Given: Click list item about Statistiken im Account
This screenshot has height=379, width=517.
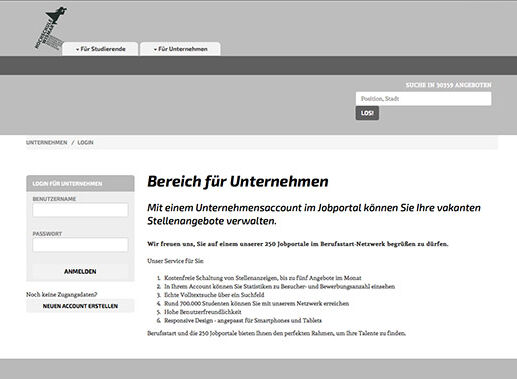Looking at the screenshot, I should (279, 286).
